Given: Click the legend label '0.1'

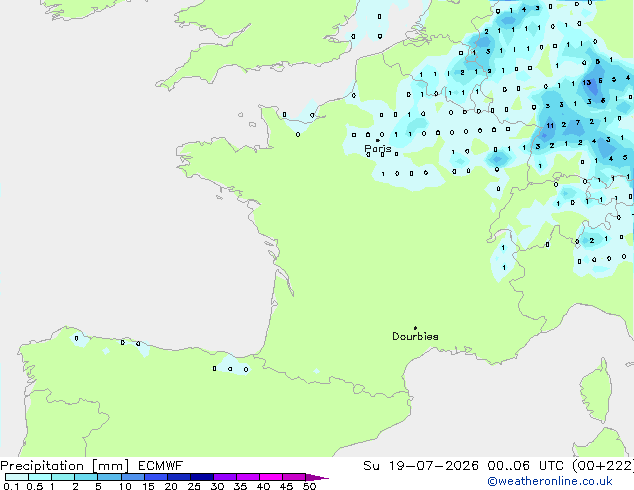Looking at the screenshot, I should [x=11, y=486].
